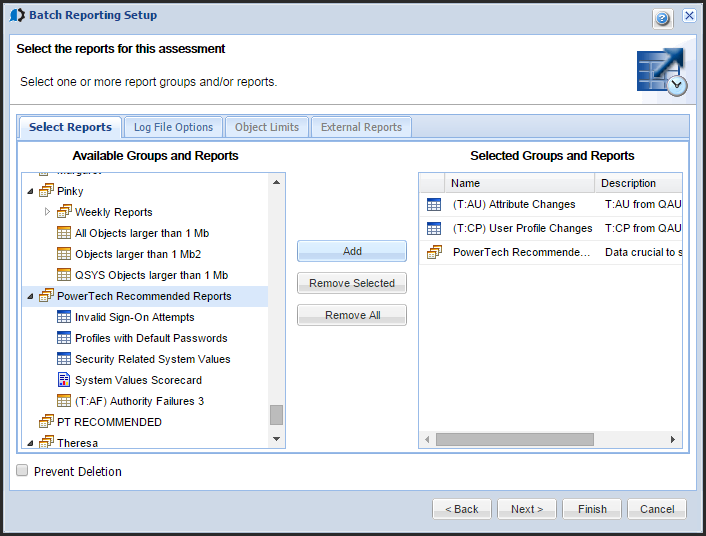Viewport: 706px width, 536px height.
Task: Click the Profiles with Default Passwords icon
Action: [x=64, y=338]
